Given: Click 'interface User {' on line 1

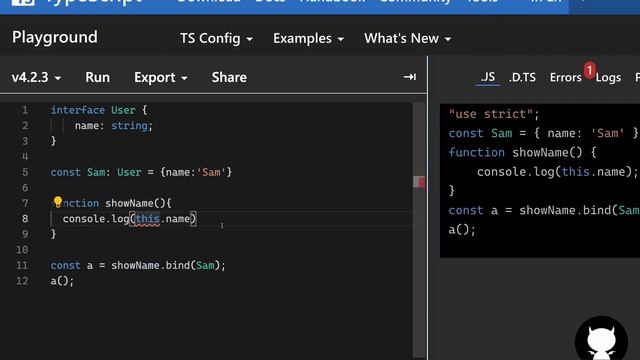Looking at the screenshot, I should tap(99, 110).
